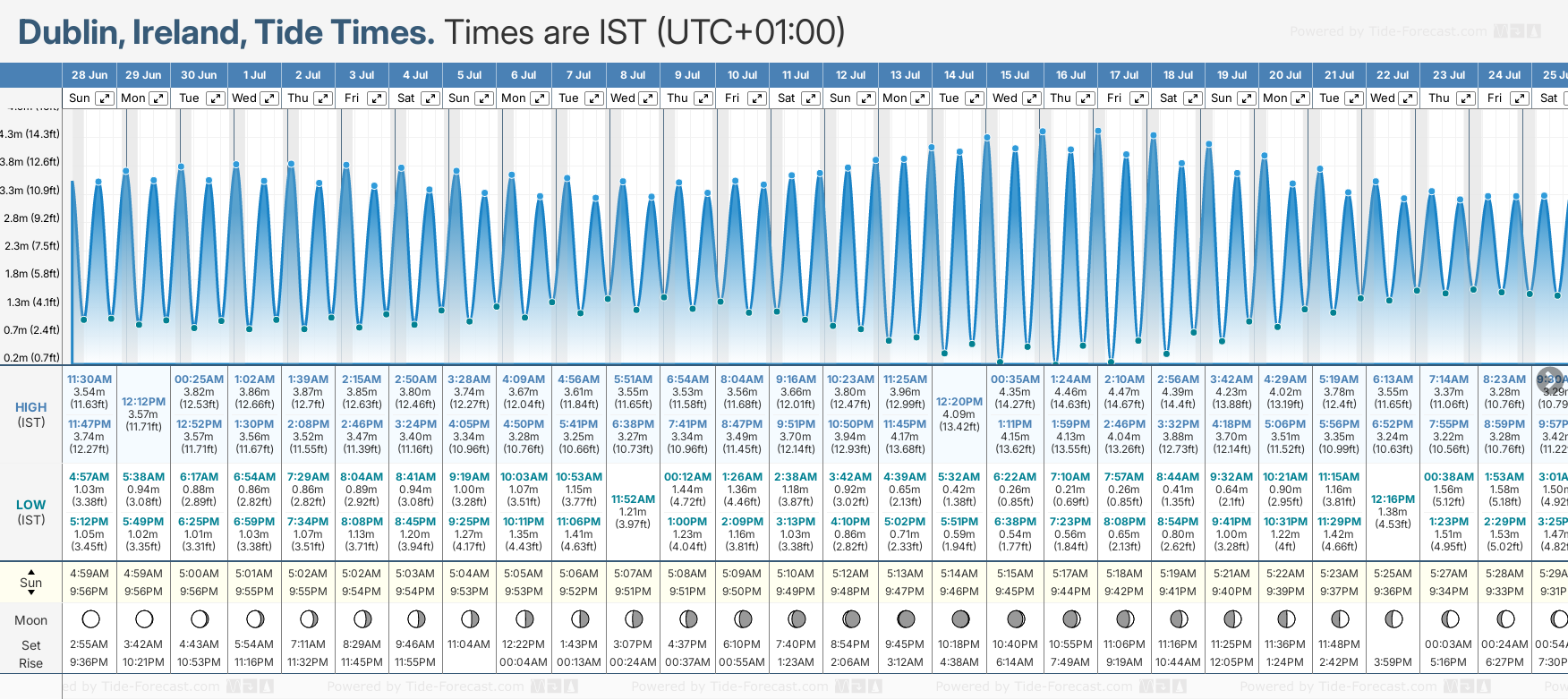Expand the Wed 22 Jul day view icon
1568x699 pixels.
click(x=1408, y=98)
